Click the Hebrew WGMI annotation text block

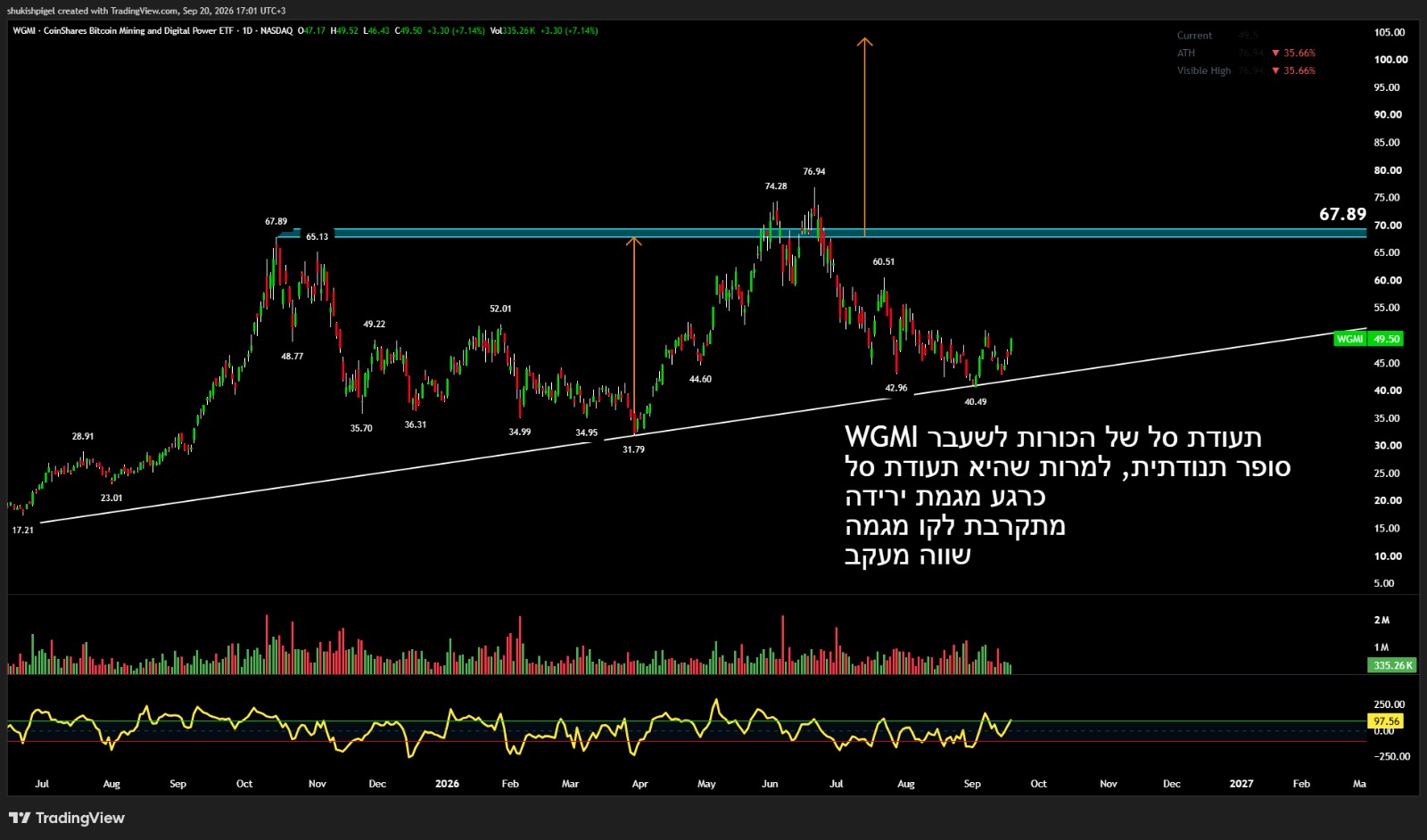click(1067, 496)
